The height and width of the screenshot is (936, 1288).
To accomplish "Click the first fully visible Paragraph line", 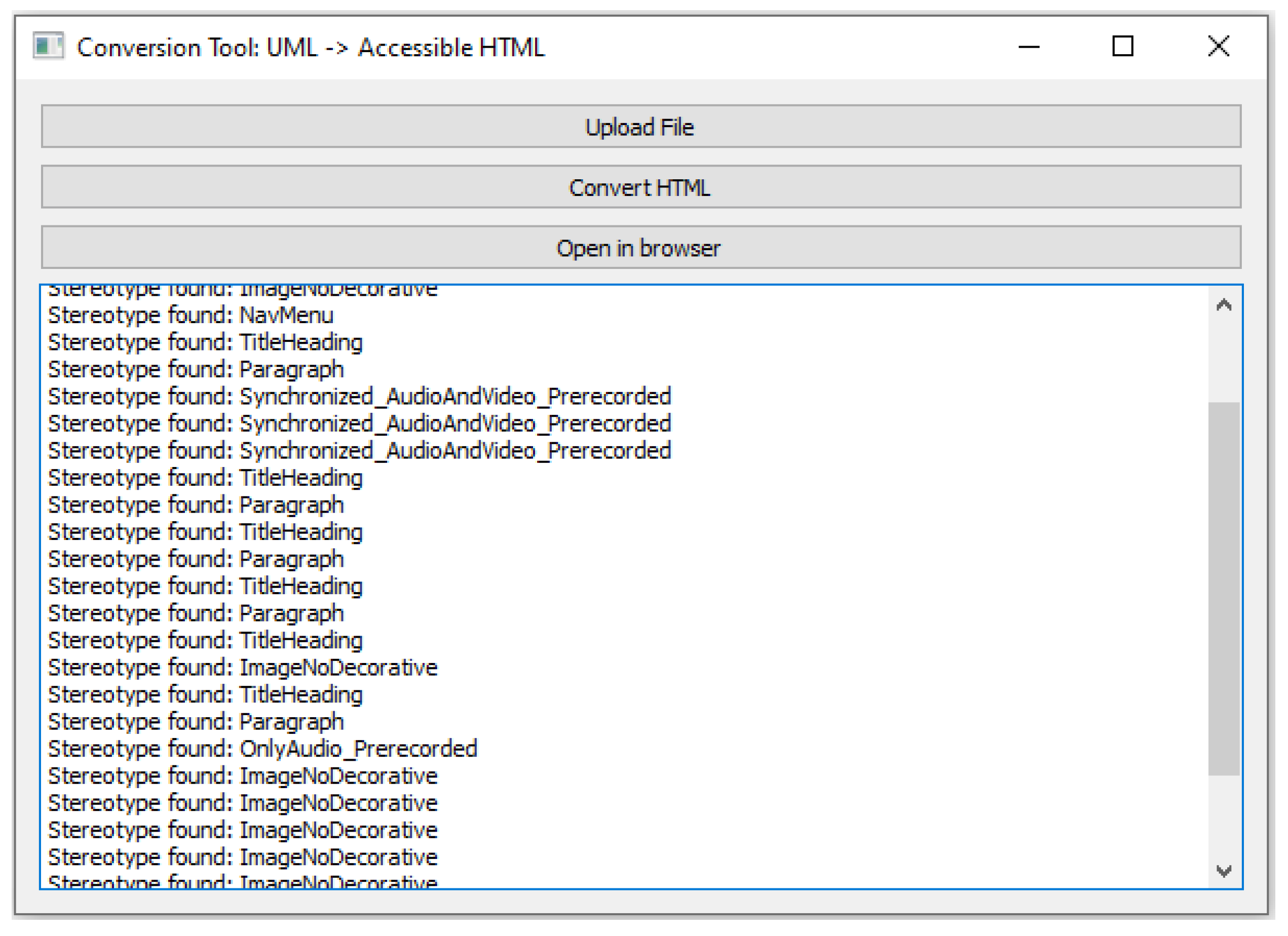I will (196, 370).
